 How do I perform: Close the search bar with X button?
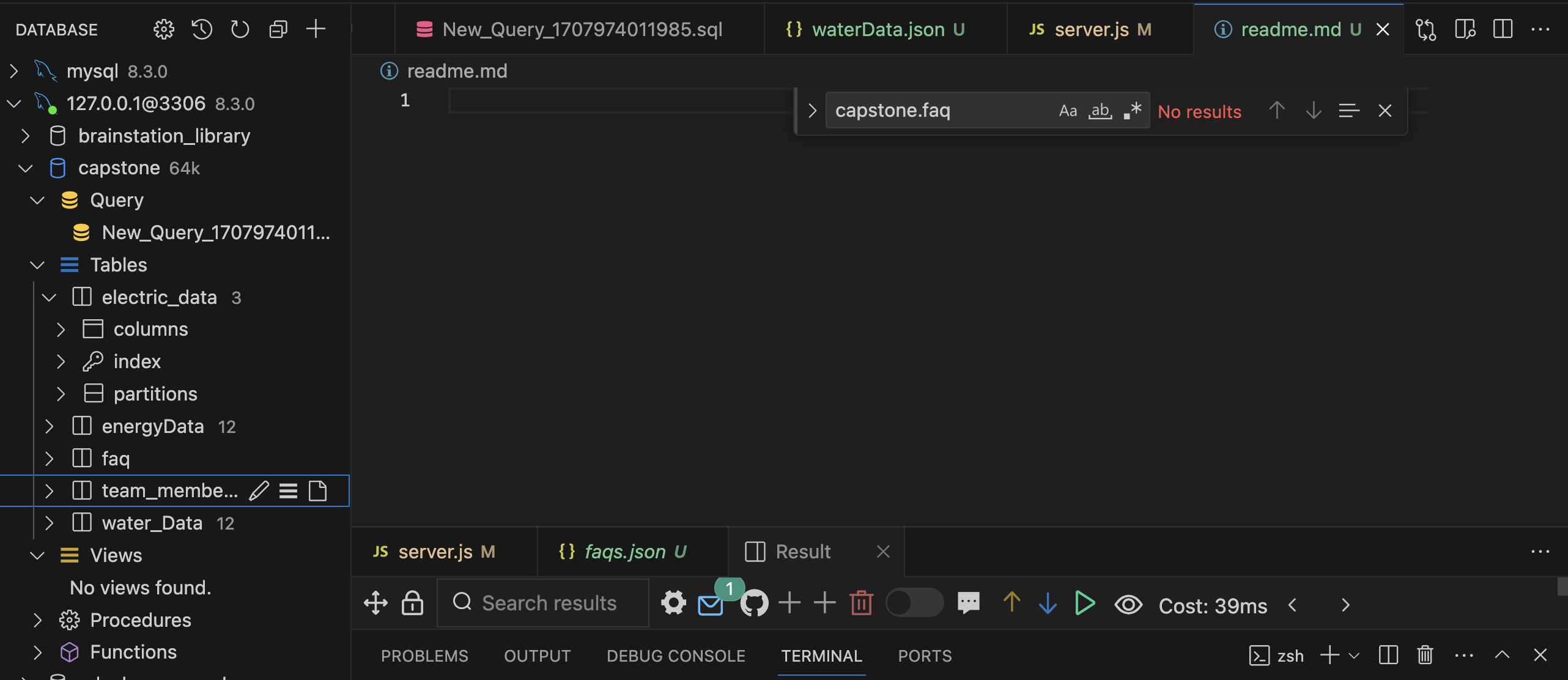click(x=1385, y=110)
